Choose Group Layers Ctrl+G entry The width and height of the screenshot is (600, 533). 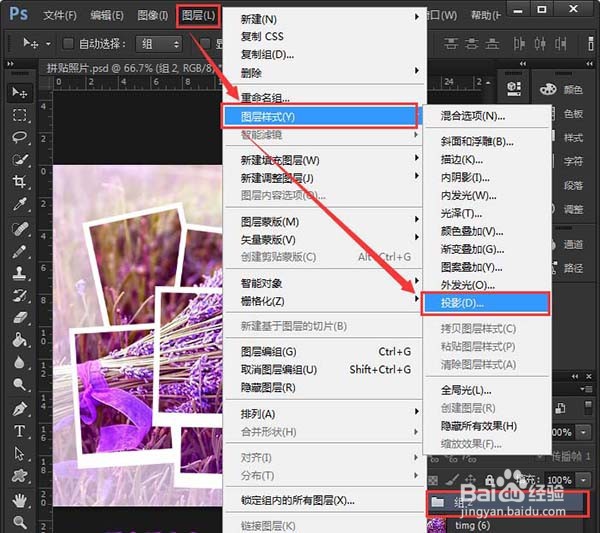(324, 352)
